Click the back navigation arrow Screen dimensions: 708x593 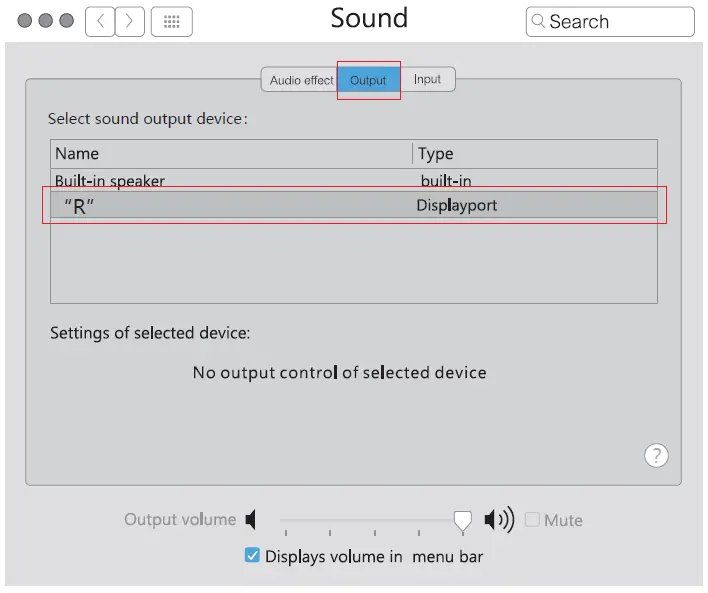click(x=100, y=21)
